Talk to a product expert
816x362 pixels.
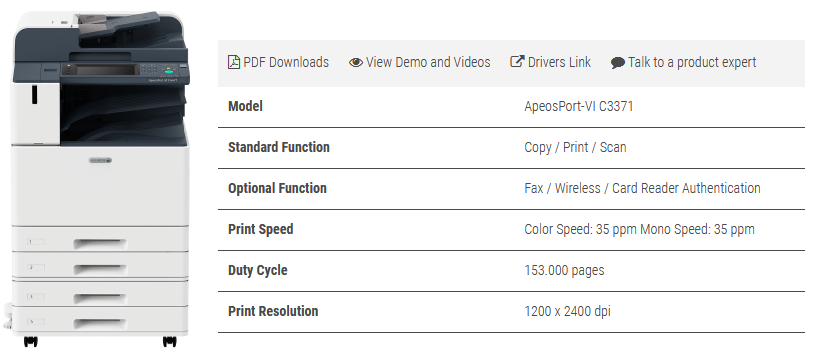point(683,63)
